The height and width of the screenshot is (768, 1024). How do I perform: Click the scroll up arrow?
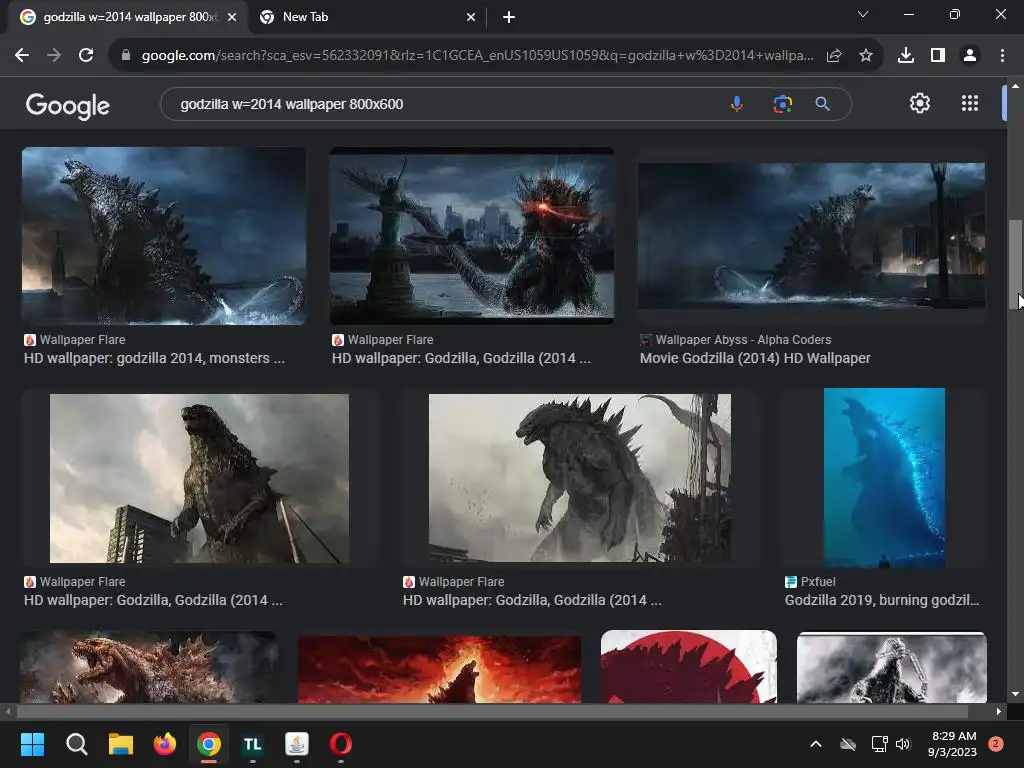(x=1015, y=86)
